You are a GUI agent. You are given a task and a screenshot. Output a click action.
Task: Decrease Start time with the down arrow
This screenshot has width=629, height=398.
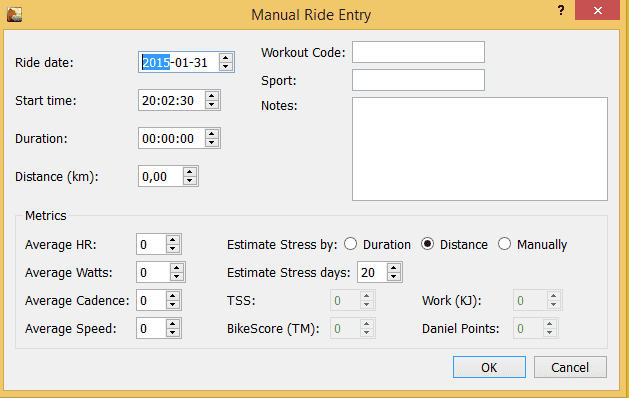tap(211, 105)
